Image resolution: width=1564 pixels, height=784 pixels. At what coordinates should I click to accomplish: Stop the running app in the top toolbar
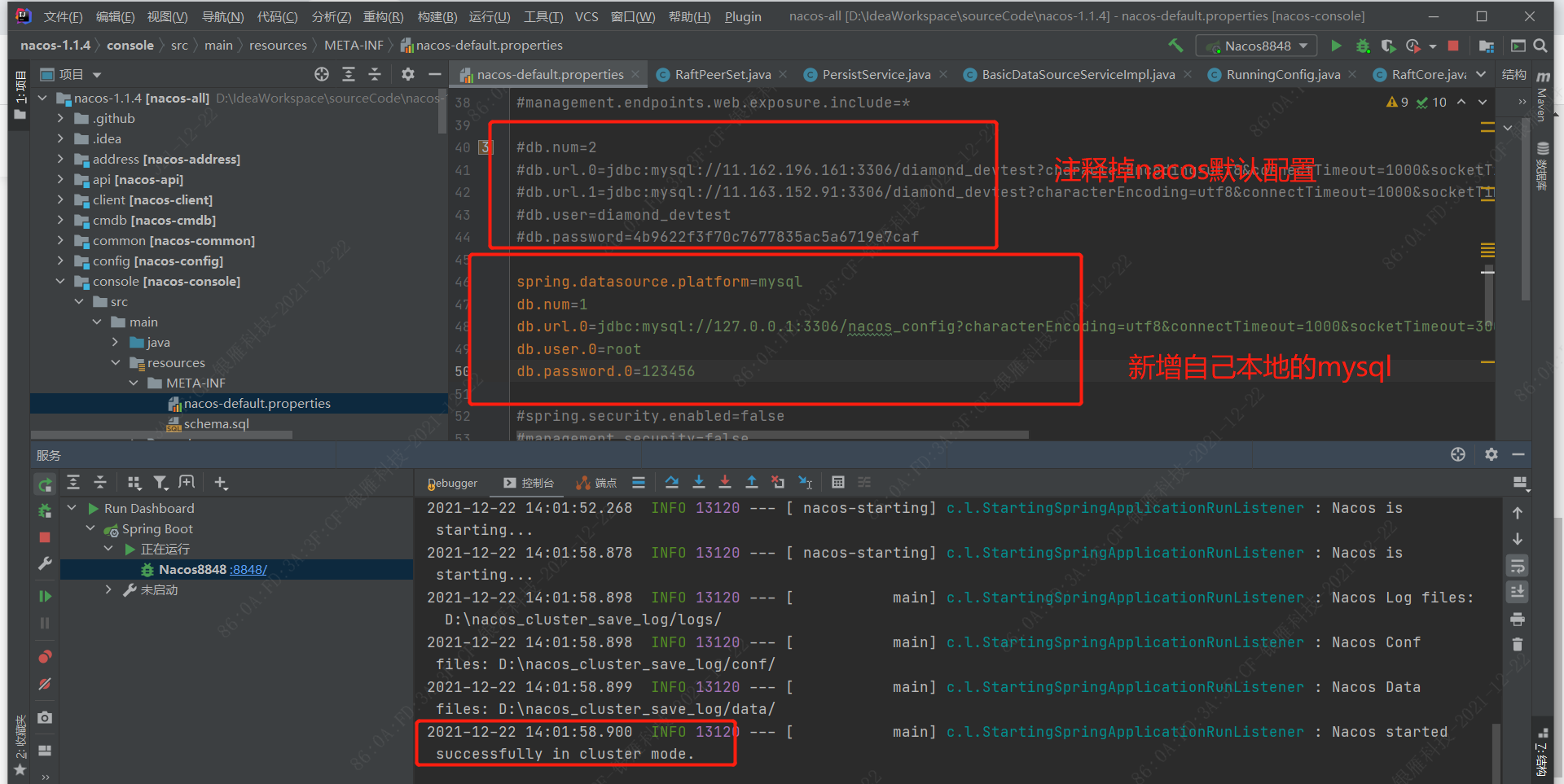[x=1453, y=46]
